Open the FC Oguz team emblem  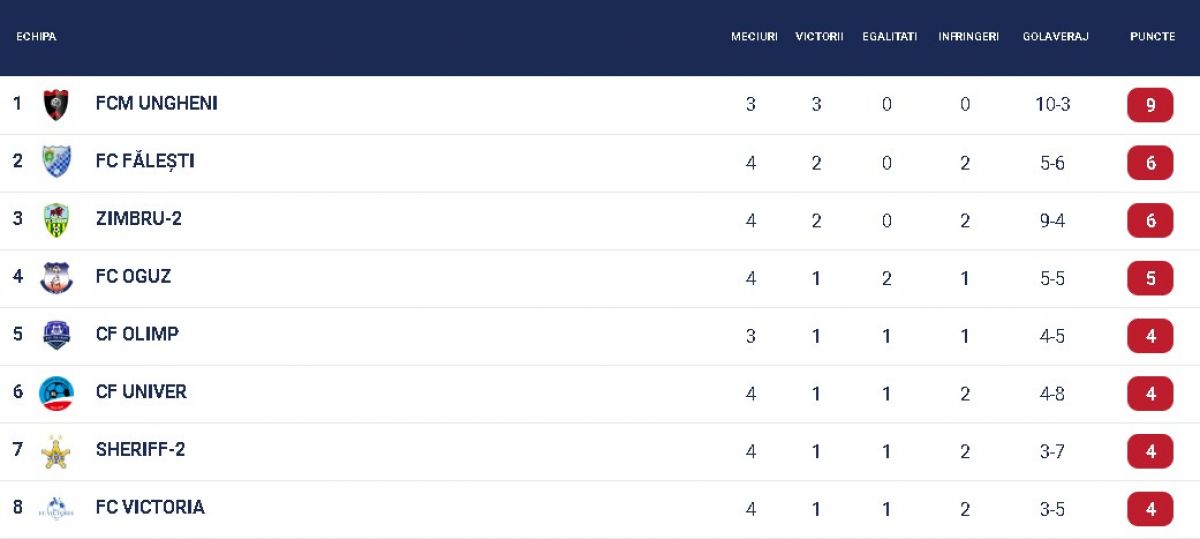coord(56,278)
